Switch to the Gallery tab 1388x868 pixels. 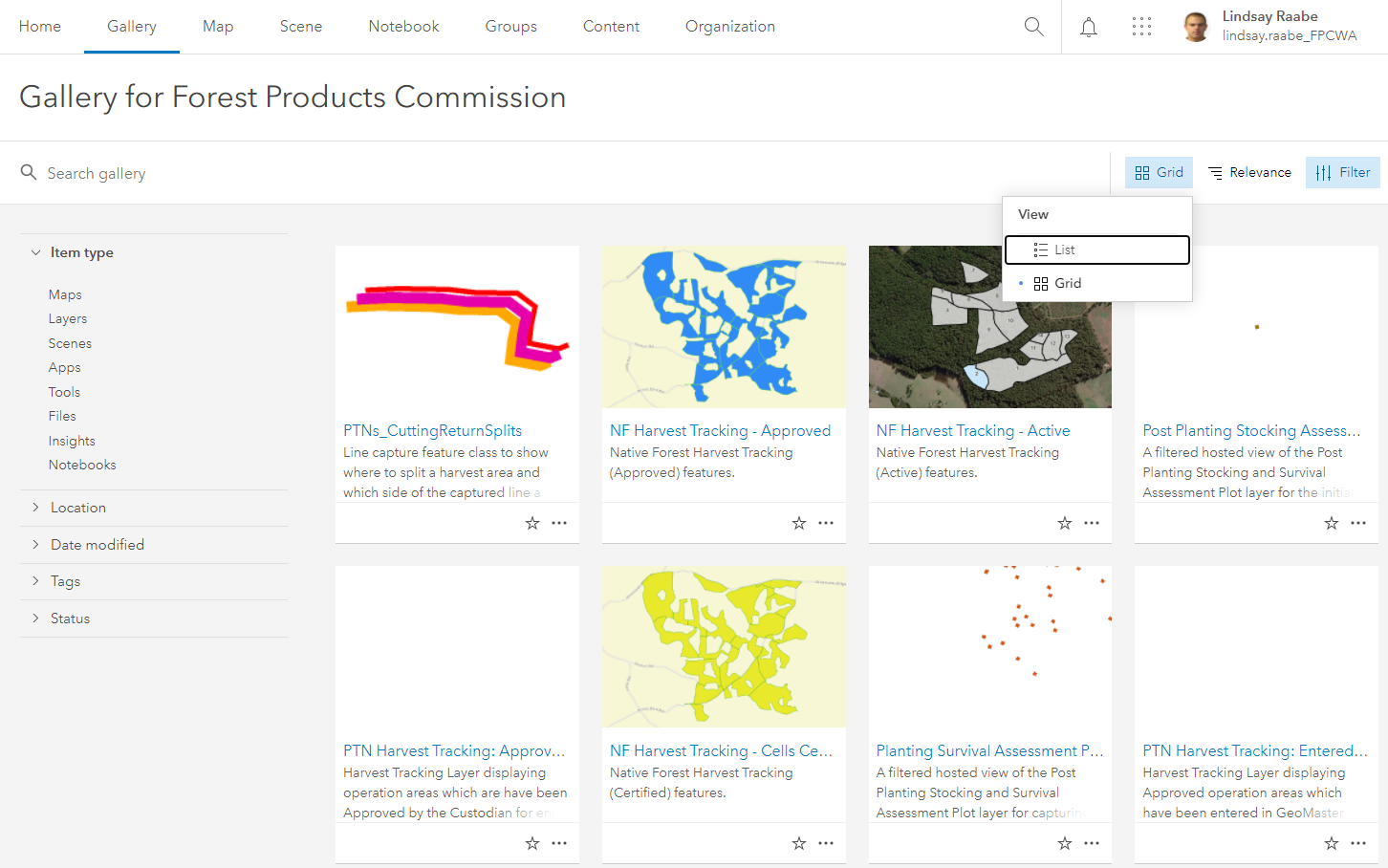(x=132, y=27)
